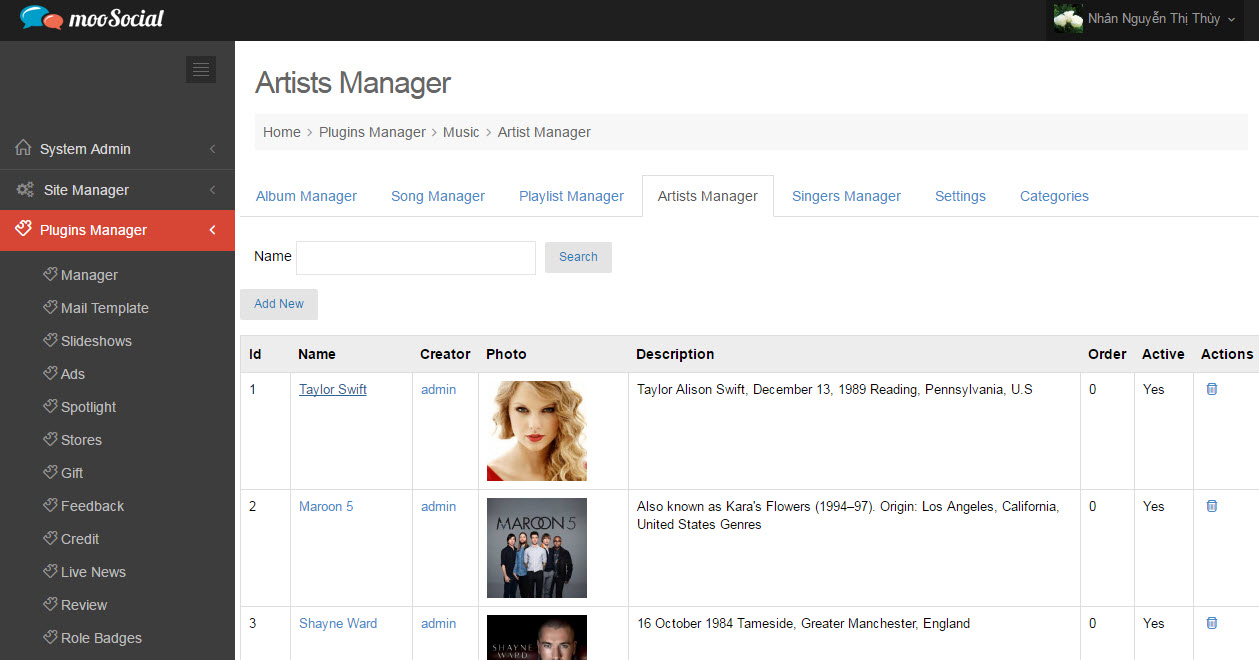The image size is (1259, 660).
Task: Switch to the Song Manager tab
Action: pyautogui.click(x=438, y=196)
